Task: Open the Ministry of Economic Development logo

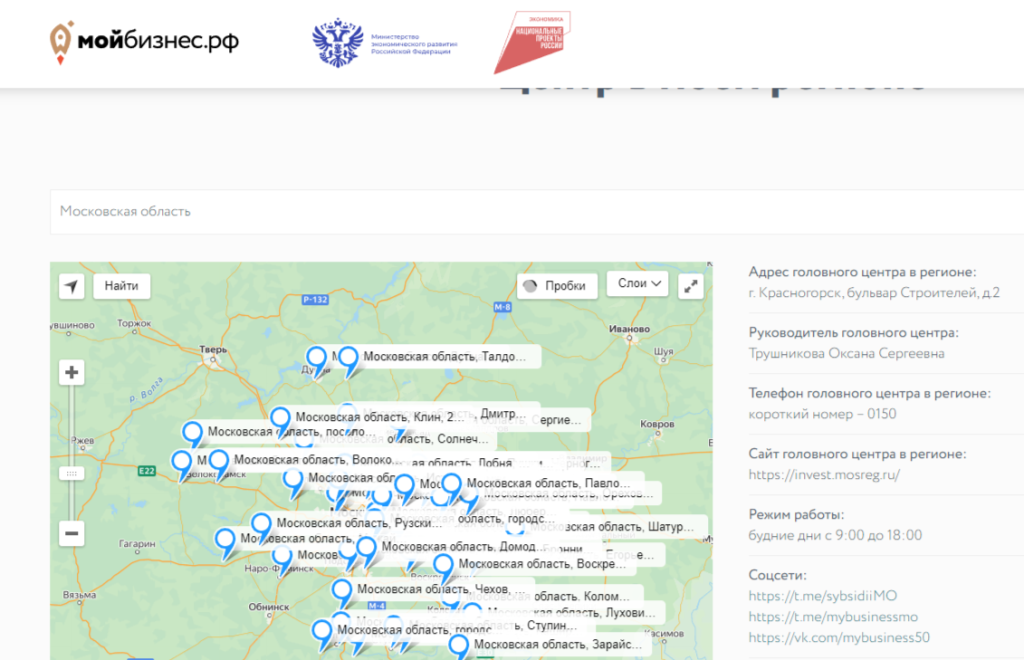Action: [x=385, y=43]
